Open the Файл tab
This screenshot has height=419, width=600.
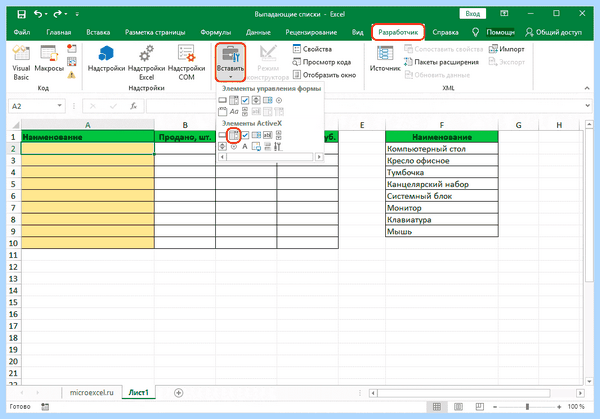22,32
